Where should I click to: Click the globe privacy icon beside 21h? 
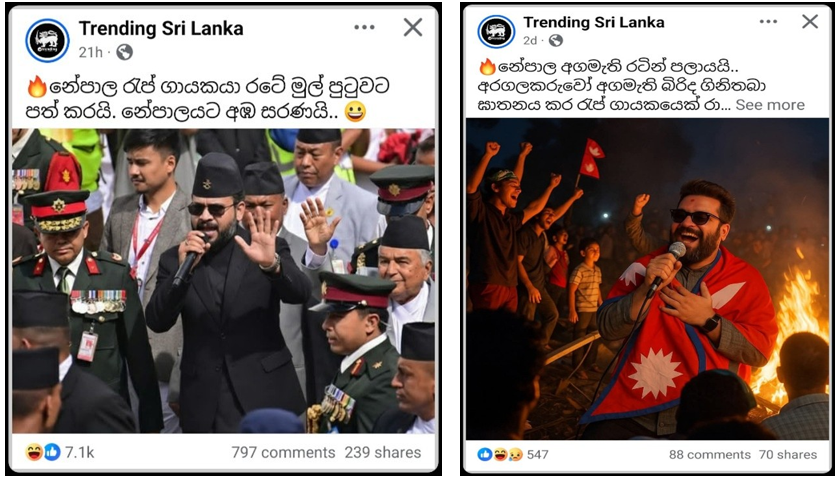124,52
